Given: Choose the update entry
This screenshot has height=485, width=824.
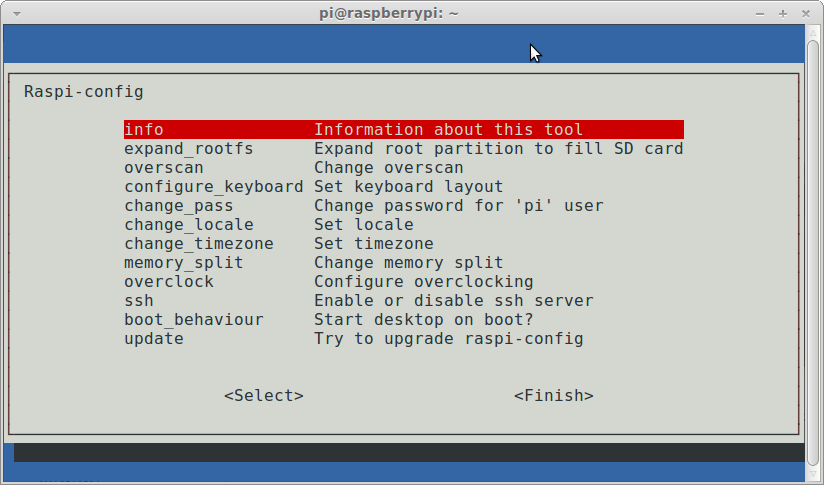Looking at the screenshot, I should pos(153,338).
